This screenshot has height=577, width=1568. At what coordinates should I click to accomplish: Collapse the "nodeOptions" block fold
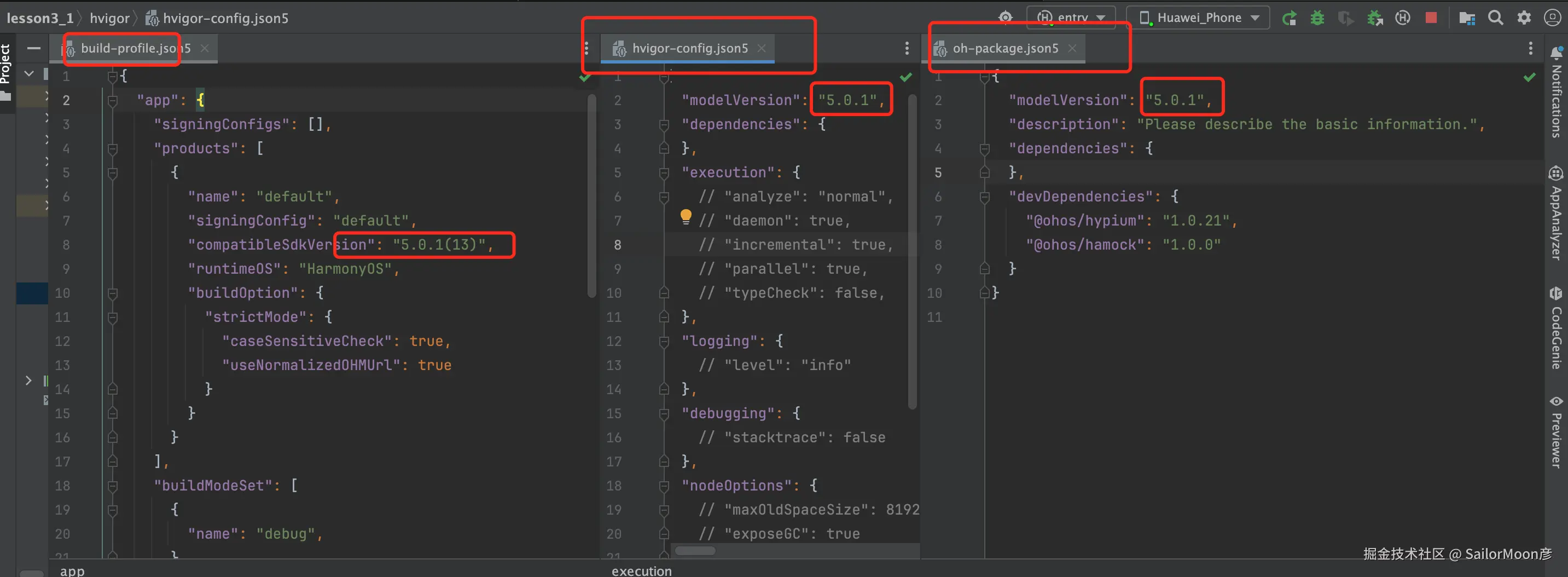point(664,486)
